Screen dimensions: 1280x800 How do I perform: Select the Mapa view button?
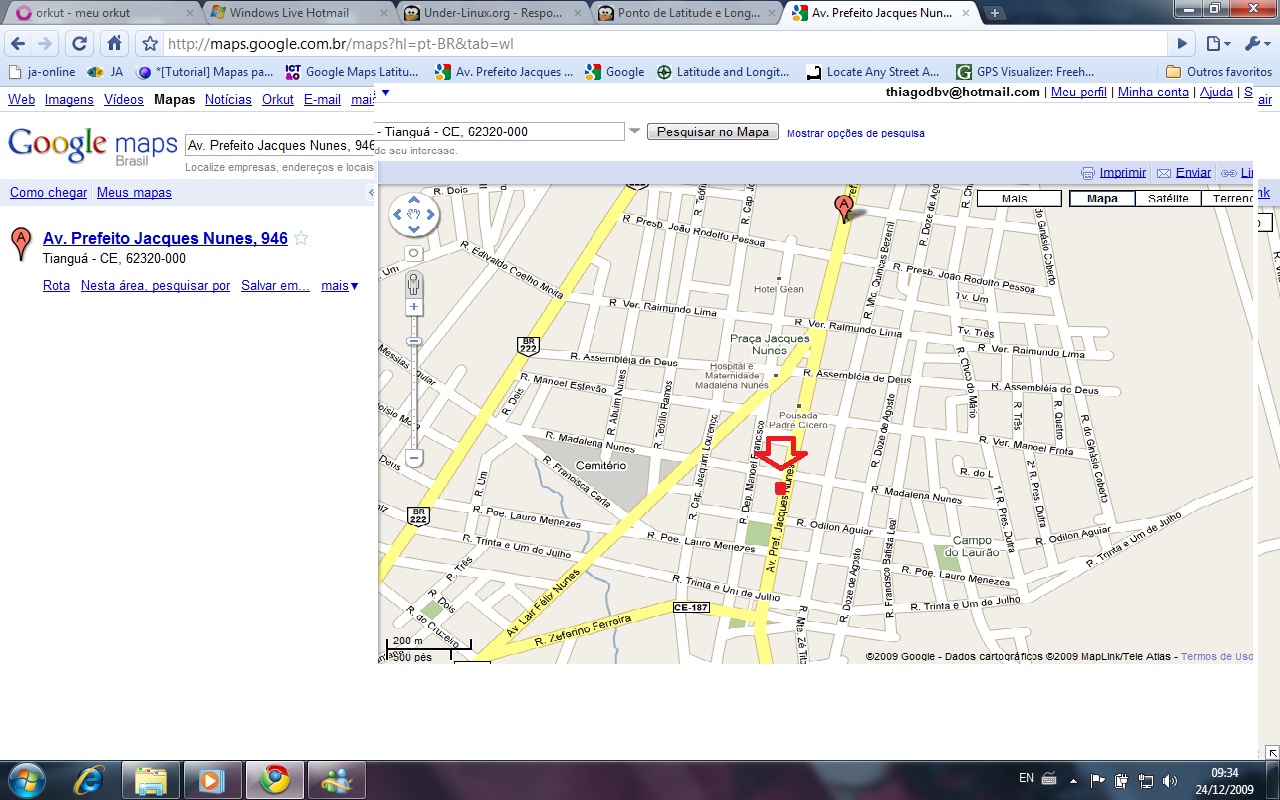tap(1102, 198)
